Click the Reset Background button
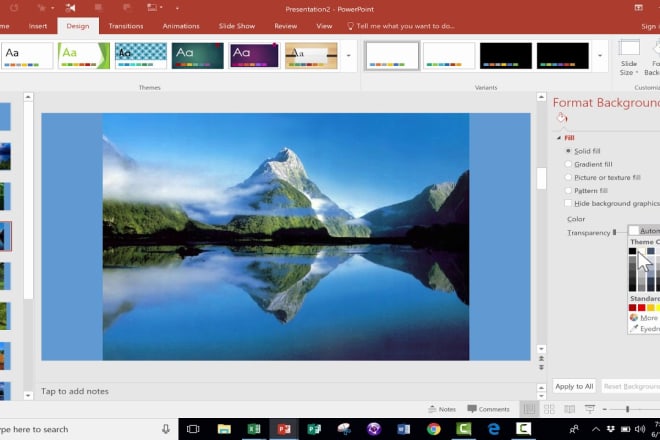Screen dimensions: 660x440 coord(631,386)
